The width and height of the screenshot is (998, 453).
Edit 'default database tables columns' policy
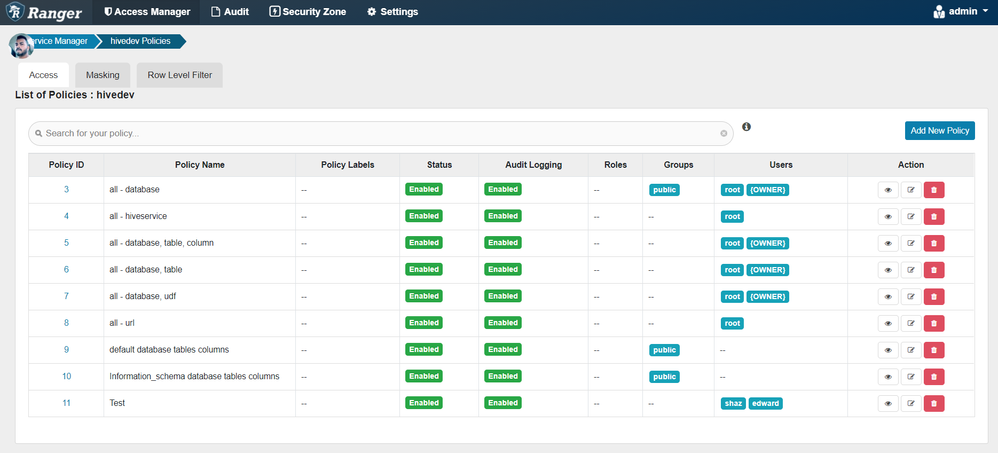(x=911, y=350)
